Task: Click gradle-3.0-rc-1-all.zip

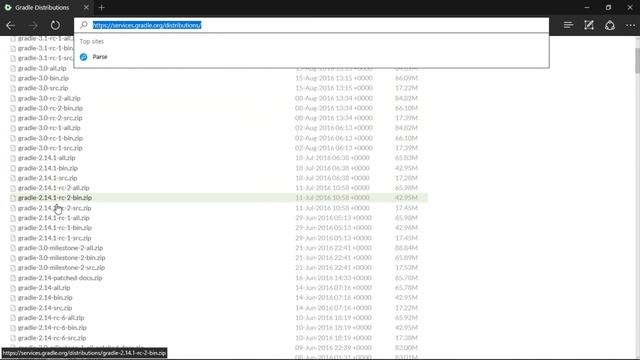Action: tap(49, 128)
